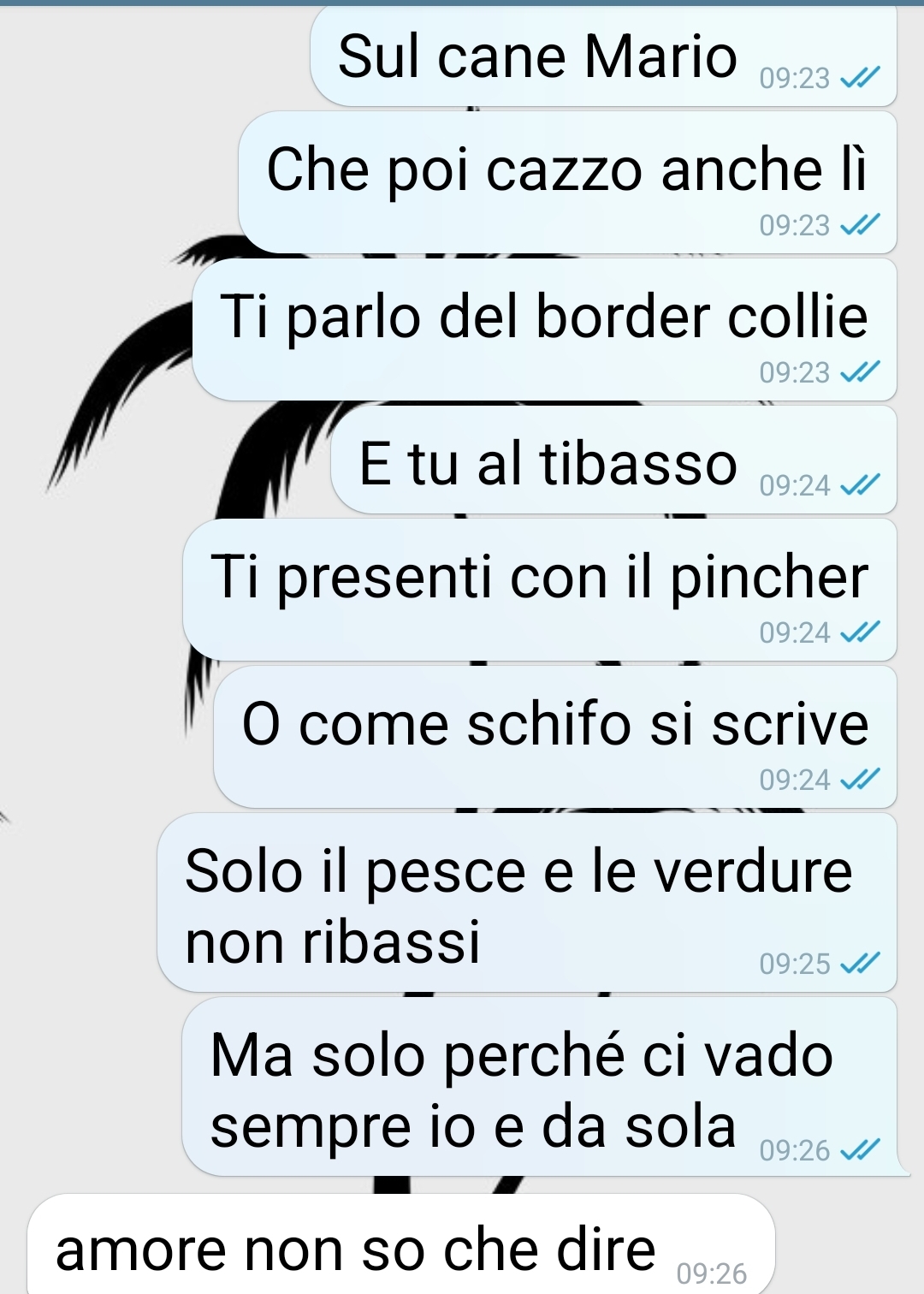Tap read-receipt checkmarks on 'Sul cane Mario'

860,79
